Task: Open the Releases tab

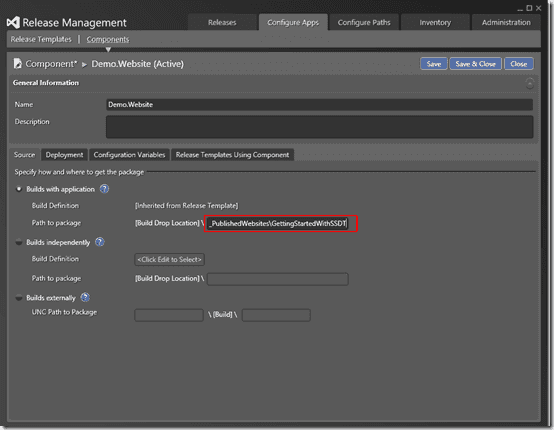Action: pyautogui.click(x=222, y=22)
